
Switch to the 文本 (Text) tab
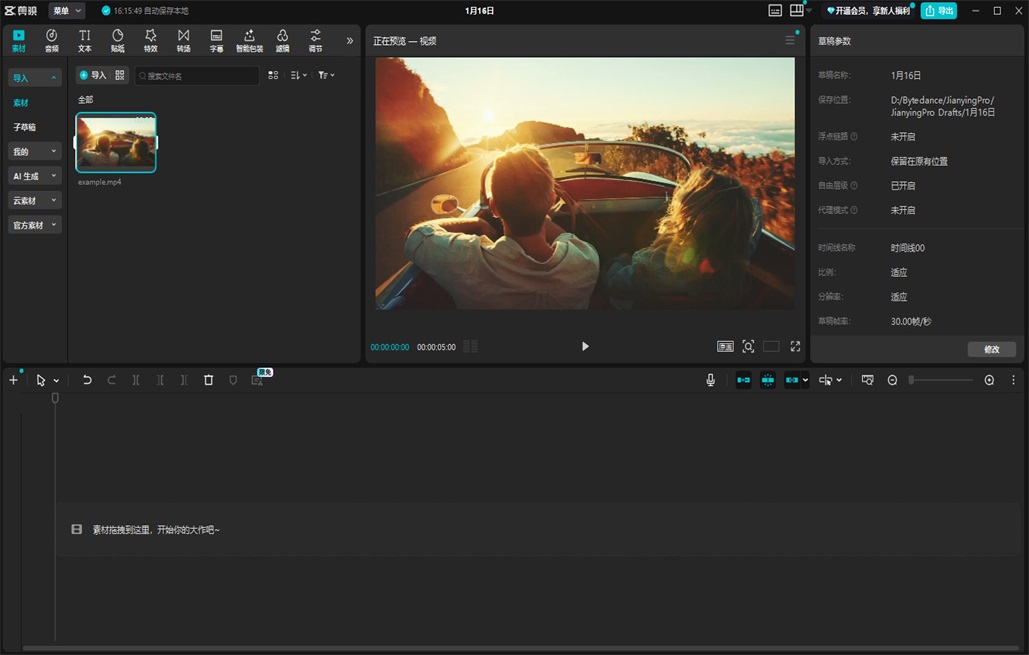coord(84,40)
